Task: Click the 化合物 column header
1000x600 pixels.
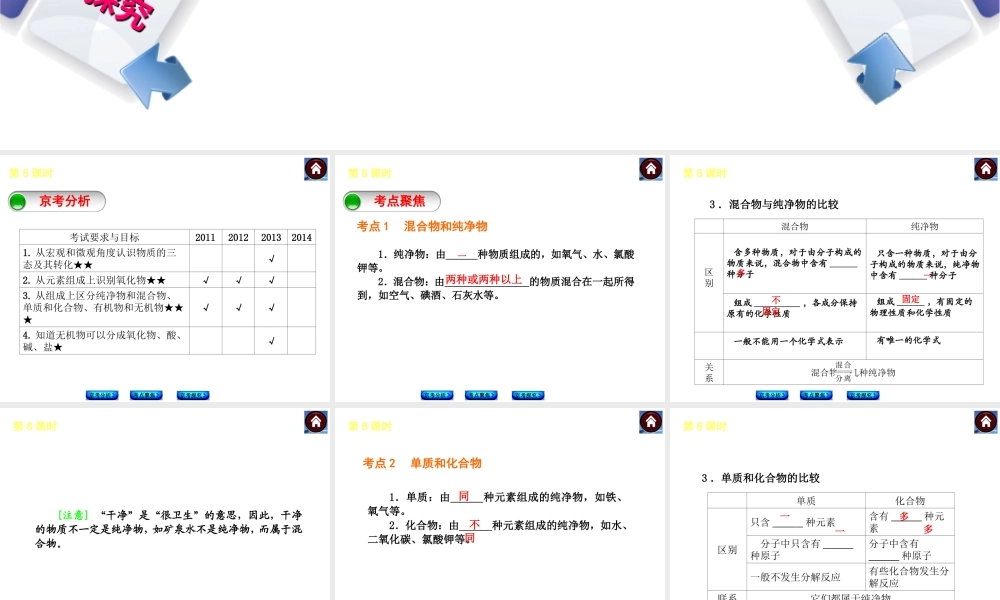Action: 910,501
